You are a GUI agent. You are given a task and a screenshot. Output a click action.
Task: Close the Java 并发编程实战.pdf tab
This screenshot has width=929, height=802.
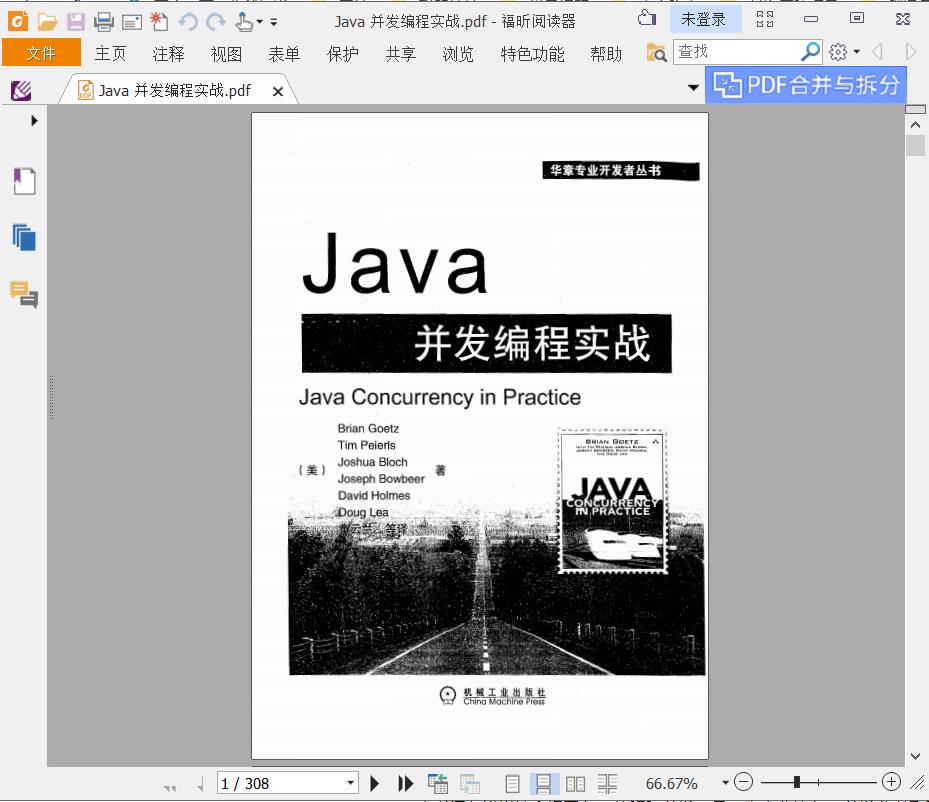click(277, 91)
